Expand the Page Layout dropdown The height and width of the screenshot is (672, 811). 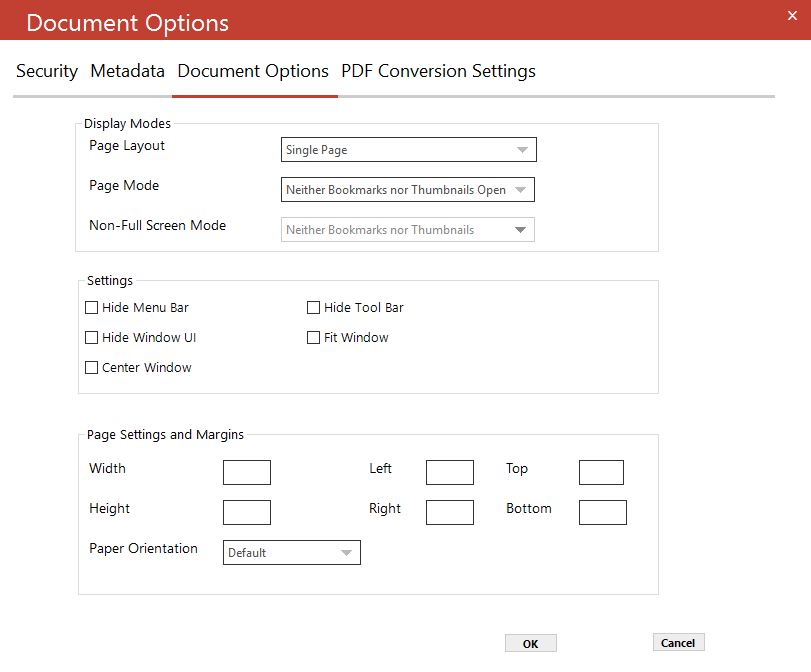(409, 150)
